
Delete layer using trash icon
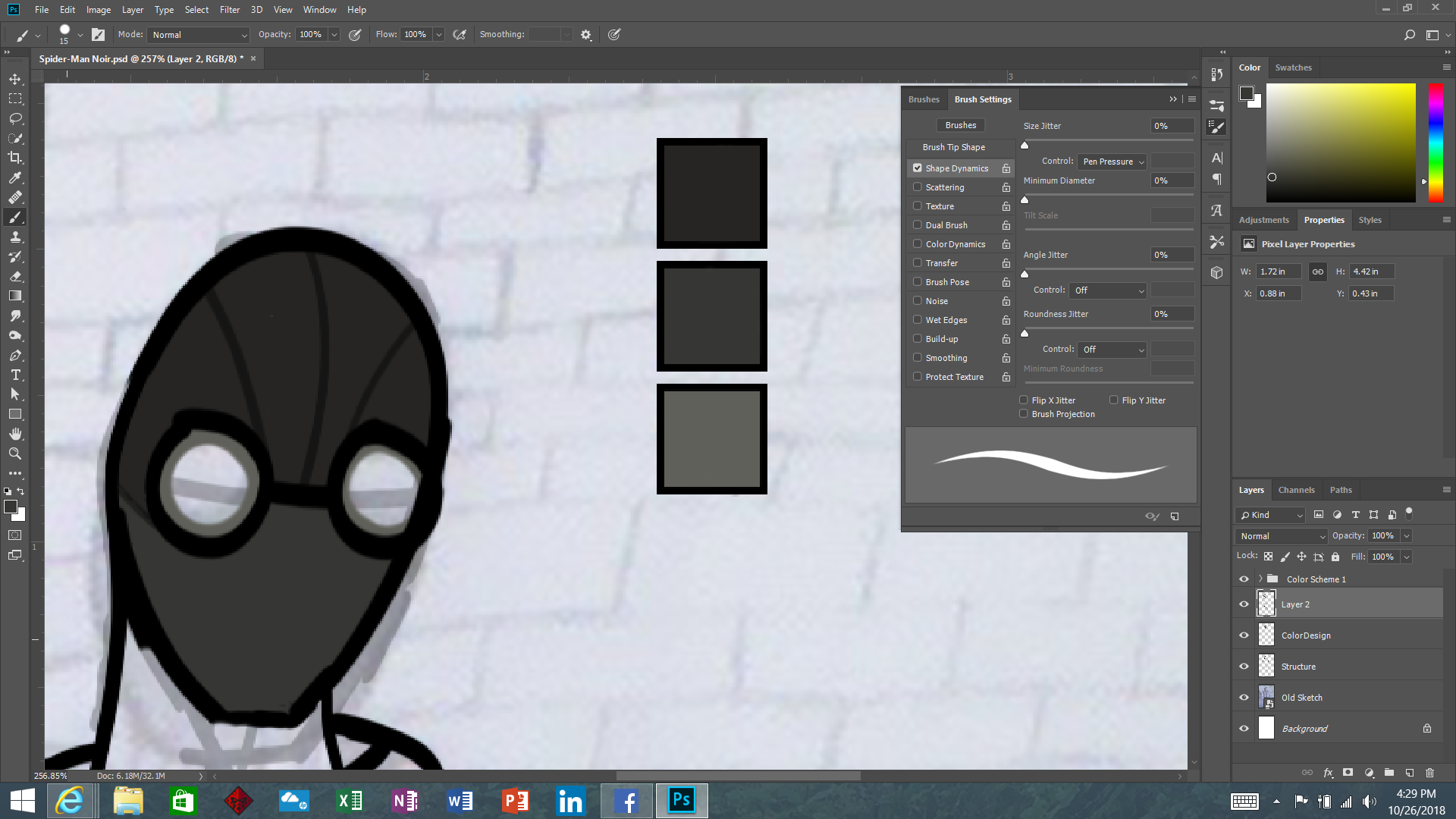[1430, 773]
